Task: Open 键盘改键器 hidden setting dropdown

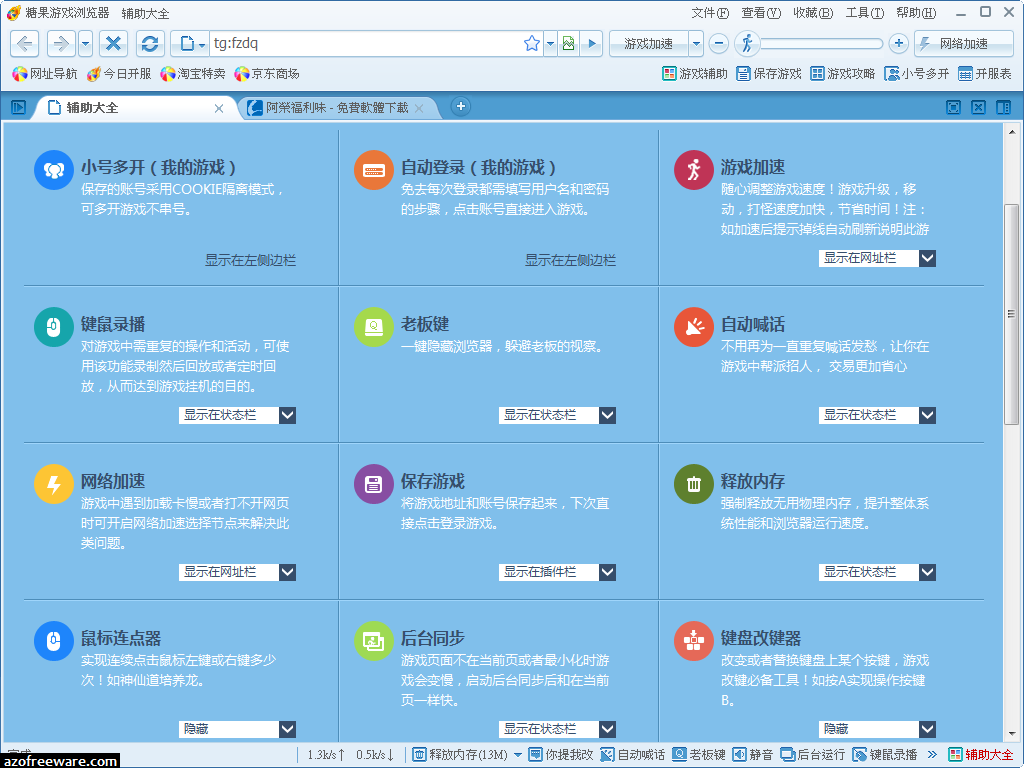Action: 877,728
